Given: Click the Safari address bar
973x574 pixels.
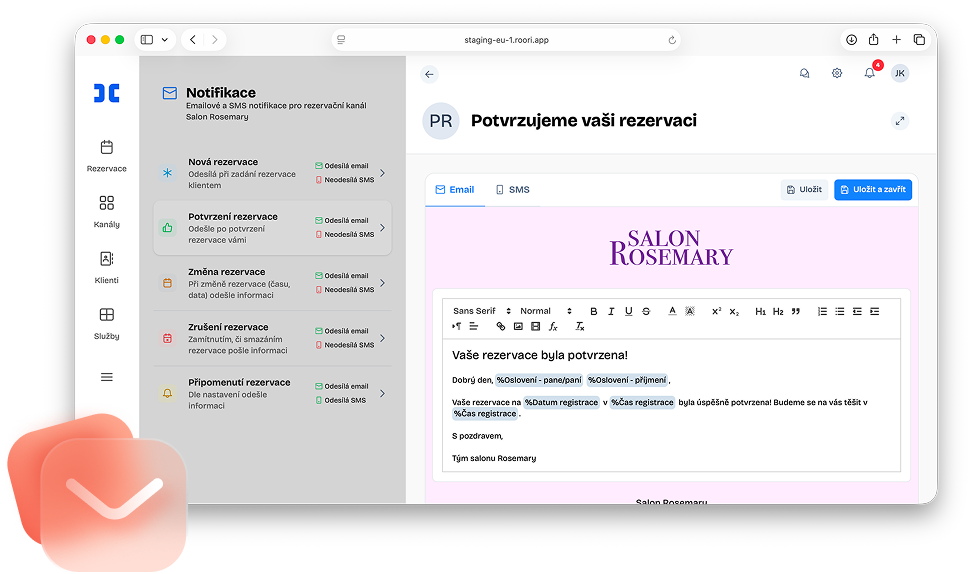Looking at the screenshot, I should click(x=506, y=40).
